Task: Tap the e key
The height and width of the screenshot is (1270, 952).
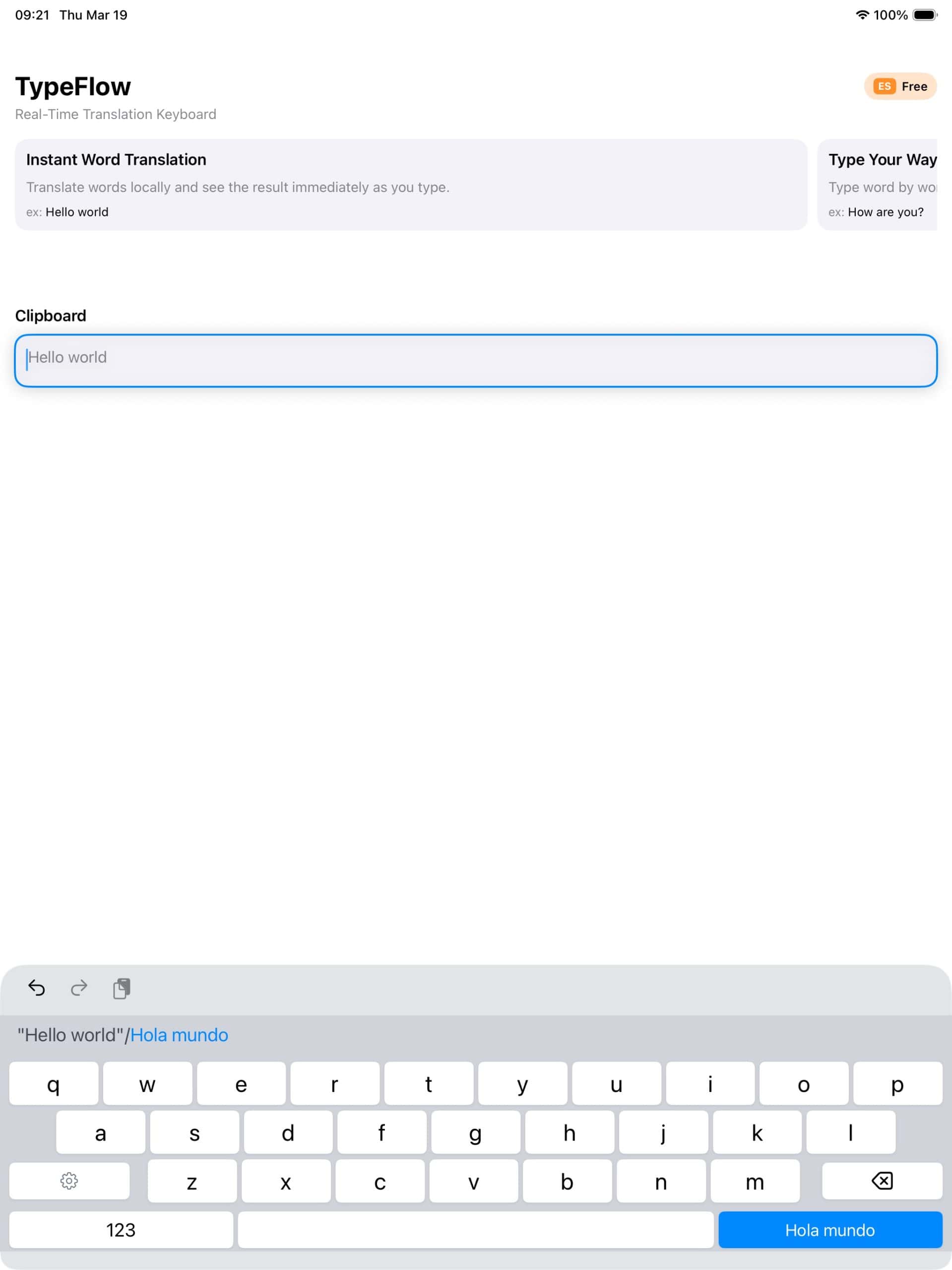Action: pos(241,1083)
